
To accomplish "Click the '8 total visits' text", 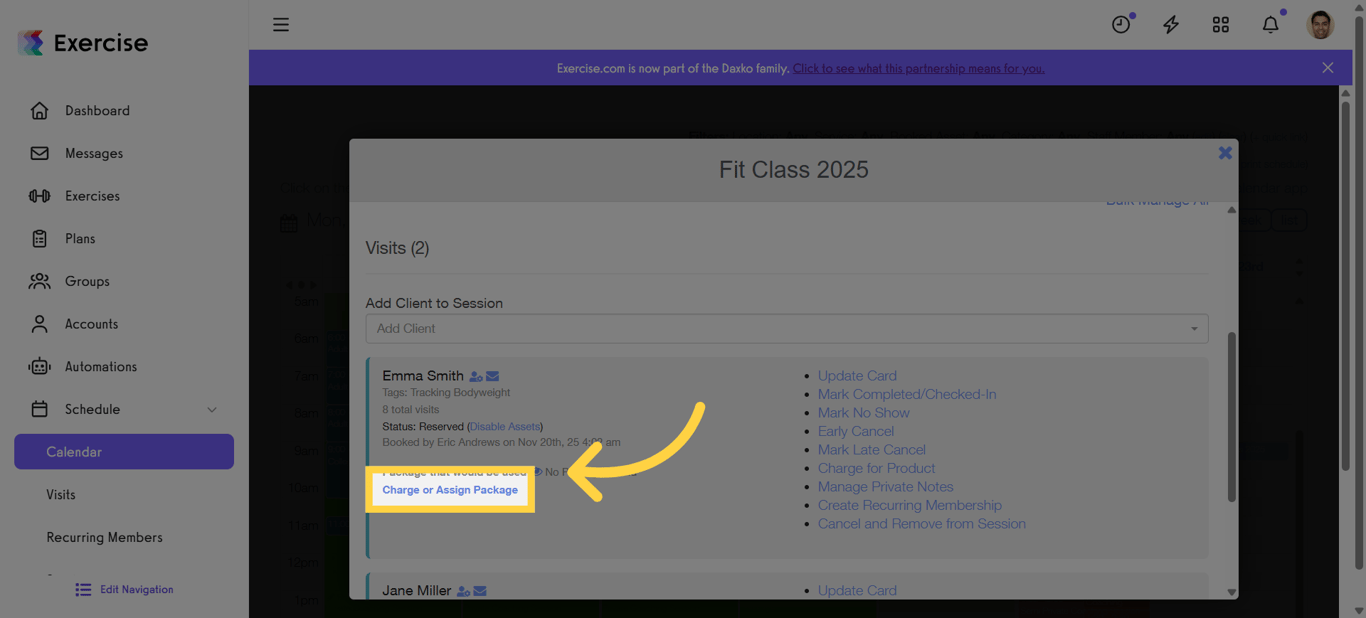I will [411, 410].
